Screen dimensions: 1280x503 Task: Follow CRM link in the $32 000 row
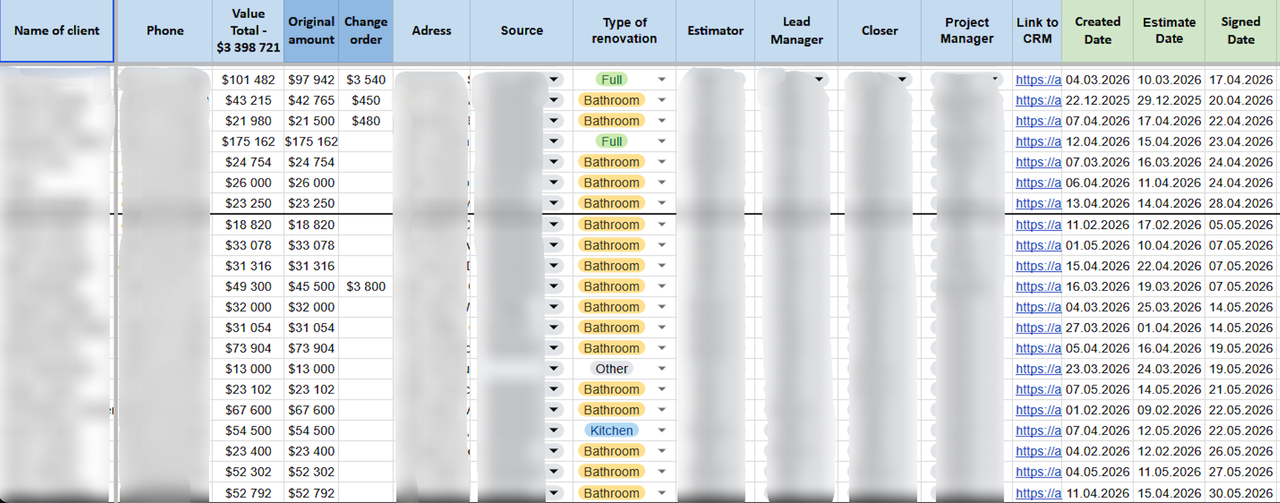pyautogui.click(x=1038, y=307)
